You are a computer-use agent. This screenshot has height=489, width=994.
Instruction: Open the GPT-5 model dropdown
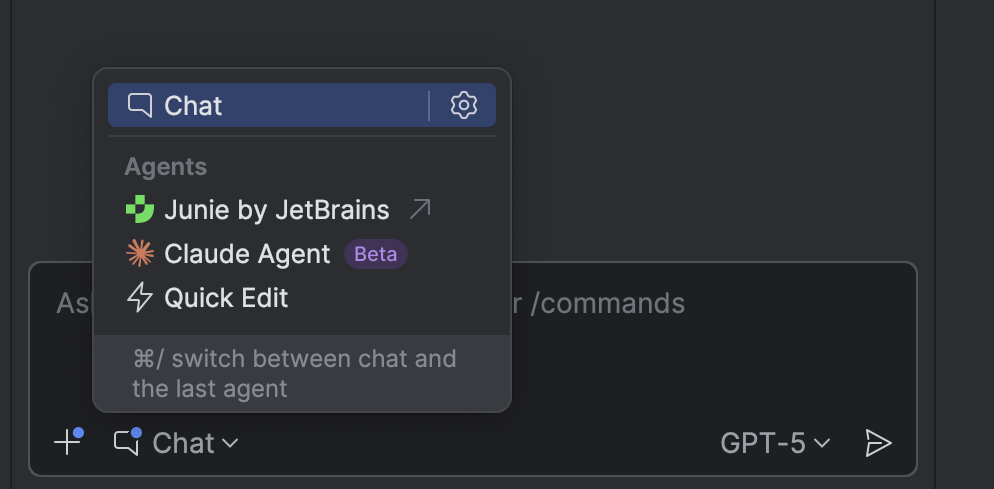(775, 443)
